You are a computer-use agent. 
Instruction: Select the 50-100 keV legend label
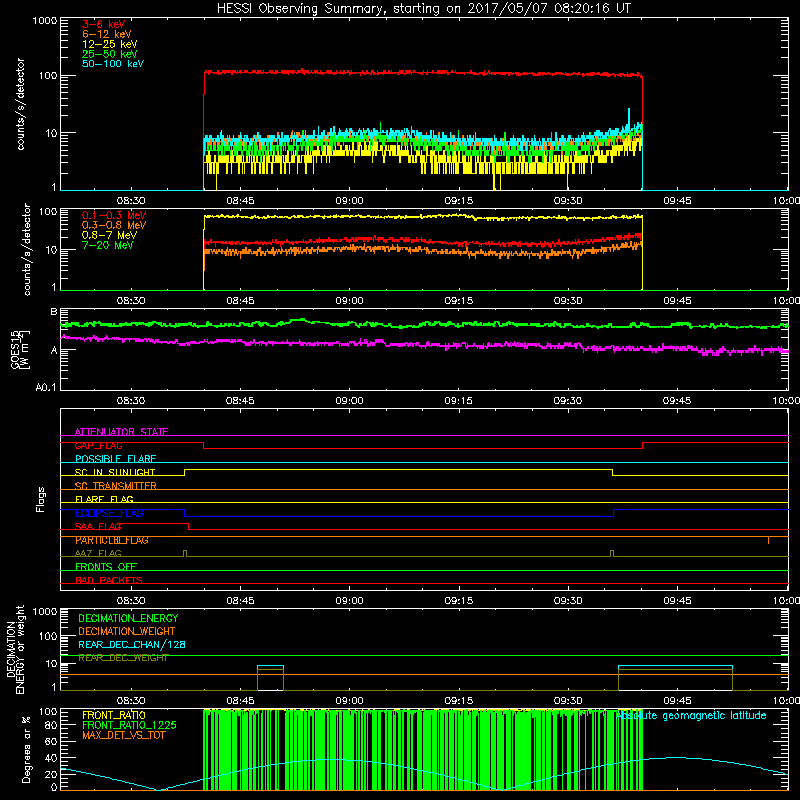[x=113, y=64]
